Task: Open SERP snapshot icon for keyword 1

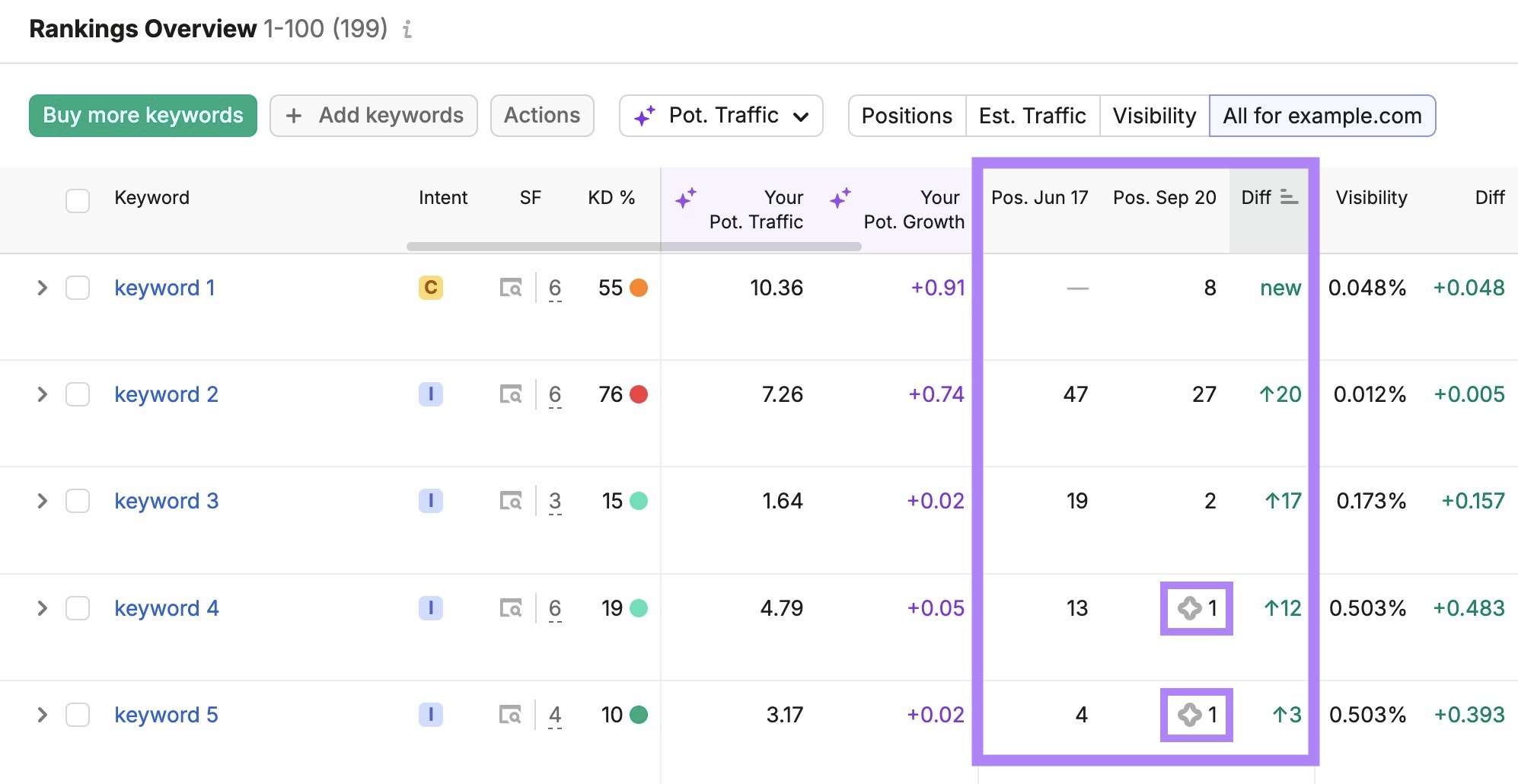Action: click(511, 288)
